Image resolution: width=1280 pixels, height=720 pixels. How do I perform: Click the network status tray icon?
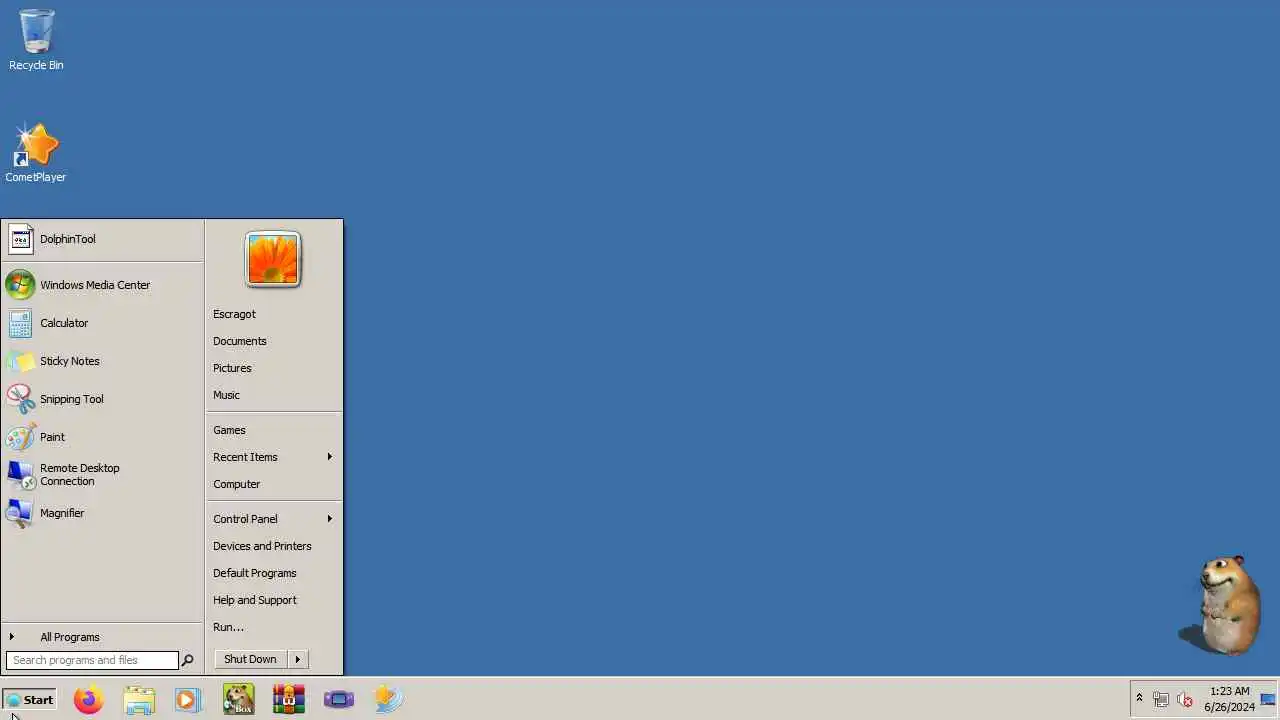pos(1161,699)
